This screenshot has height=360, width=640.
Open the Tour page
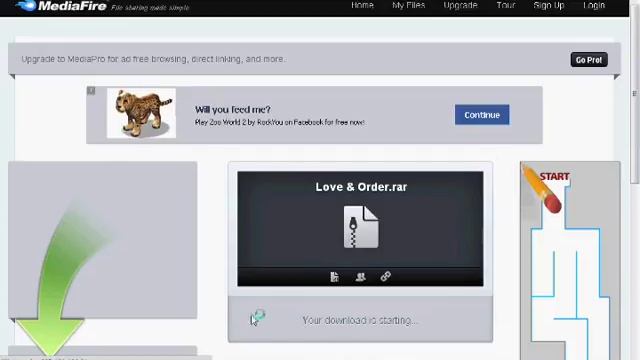[506, 5]
